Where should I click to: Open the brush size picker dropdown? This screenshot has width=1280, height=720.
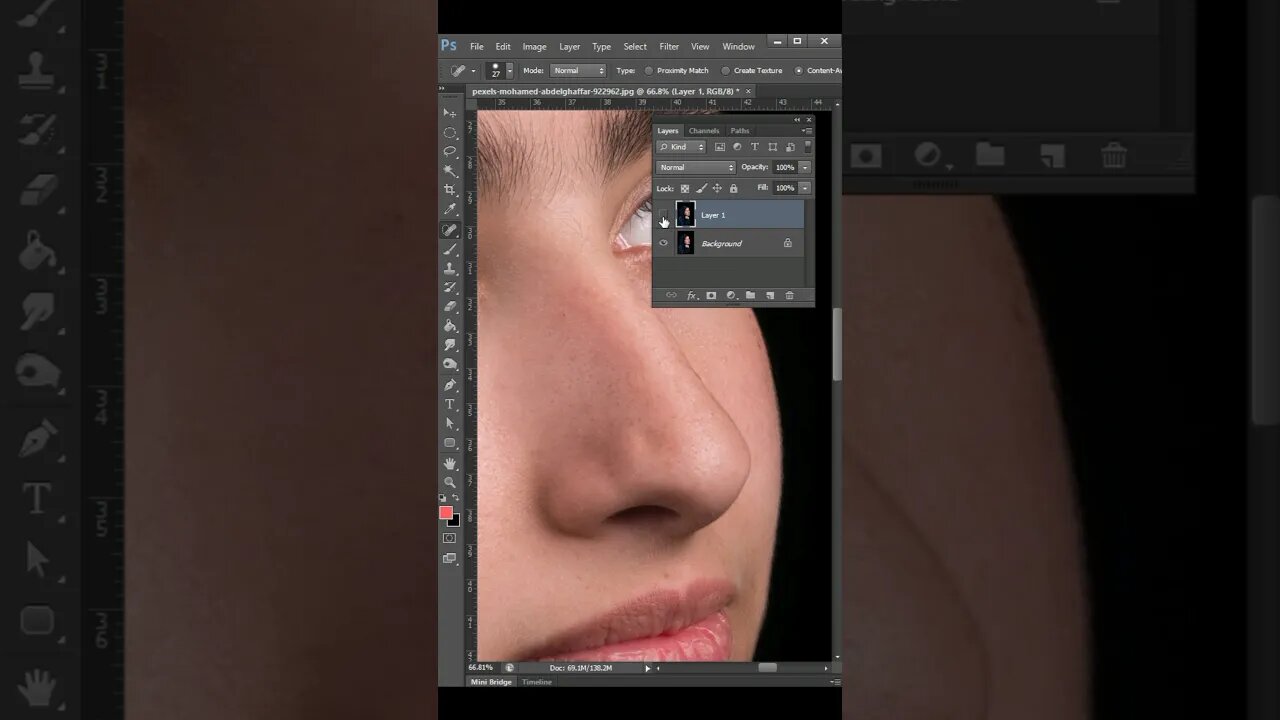pos(509,71)
